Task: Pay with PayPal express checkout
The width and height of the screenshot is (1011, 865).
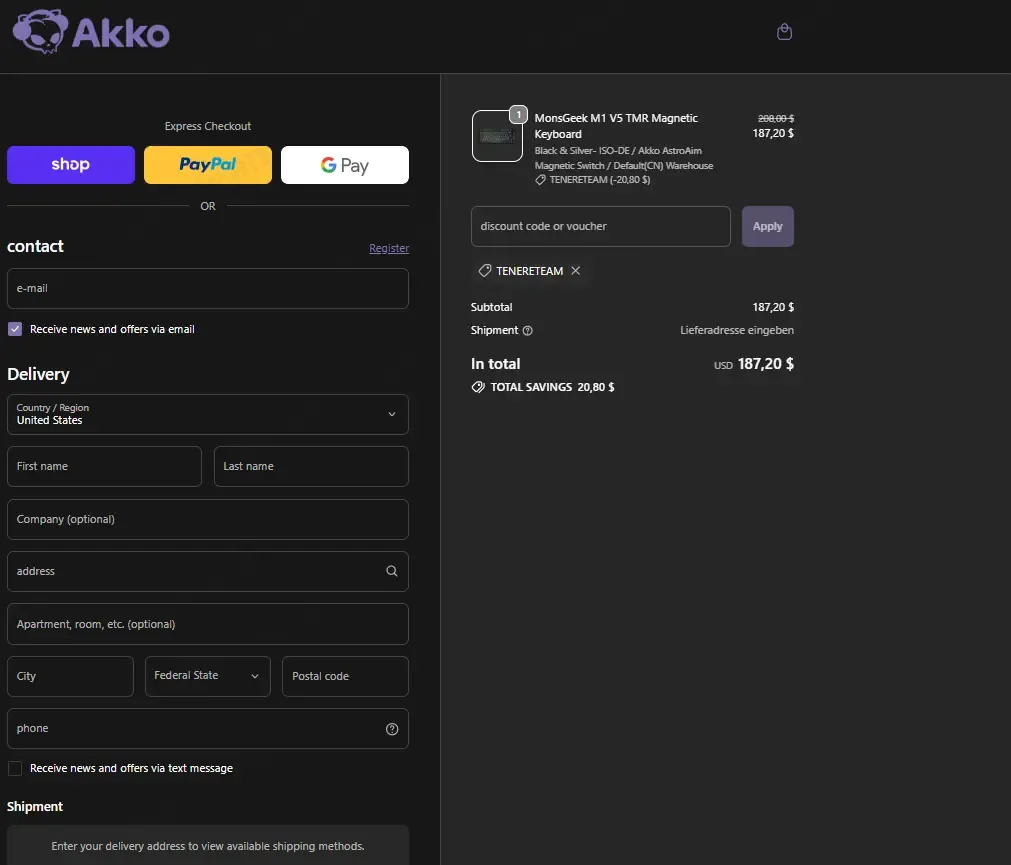Action: pos(208,165)
